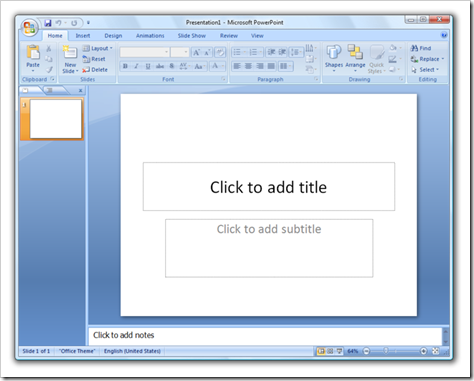Click the Cut scissors icon

(x=49, y=49)
